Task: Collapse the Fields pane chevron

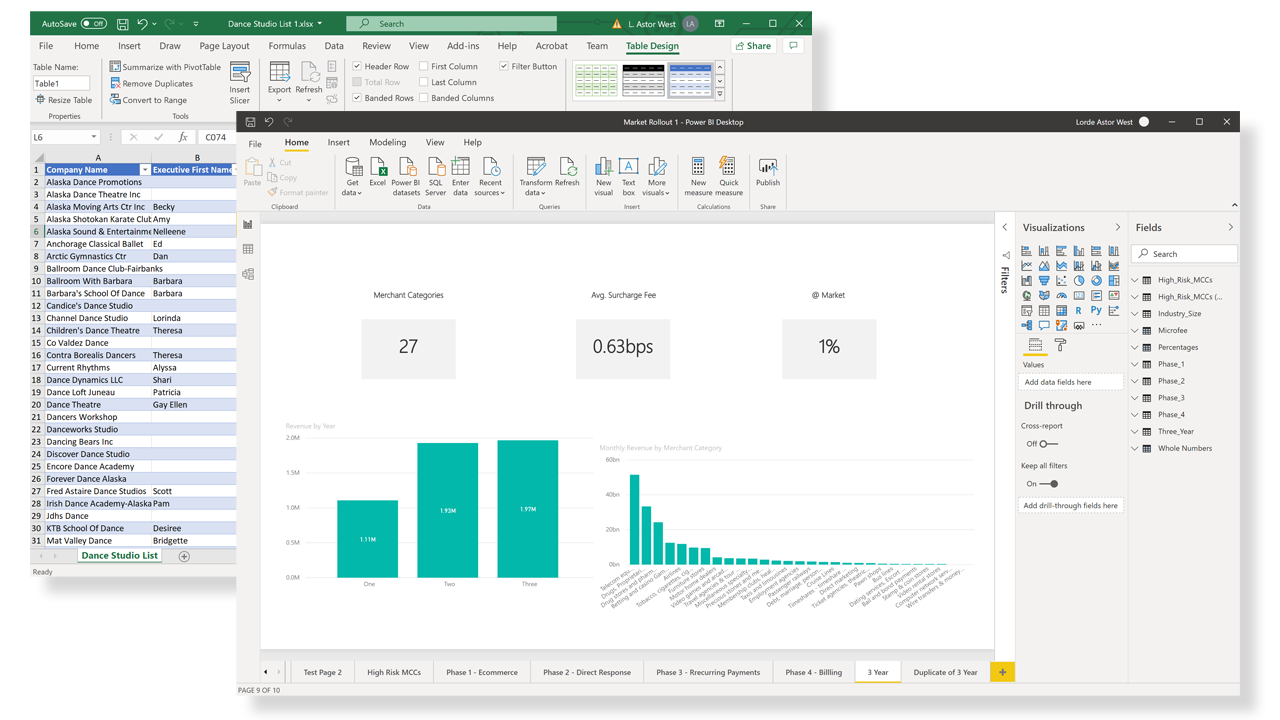Action: tap(1230, 228)
